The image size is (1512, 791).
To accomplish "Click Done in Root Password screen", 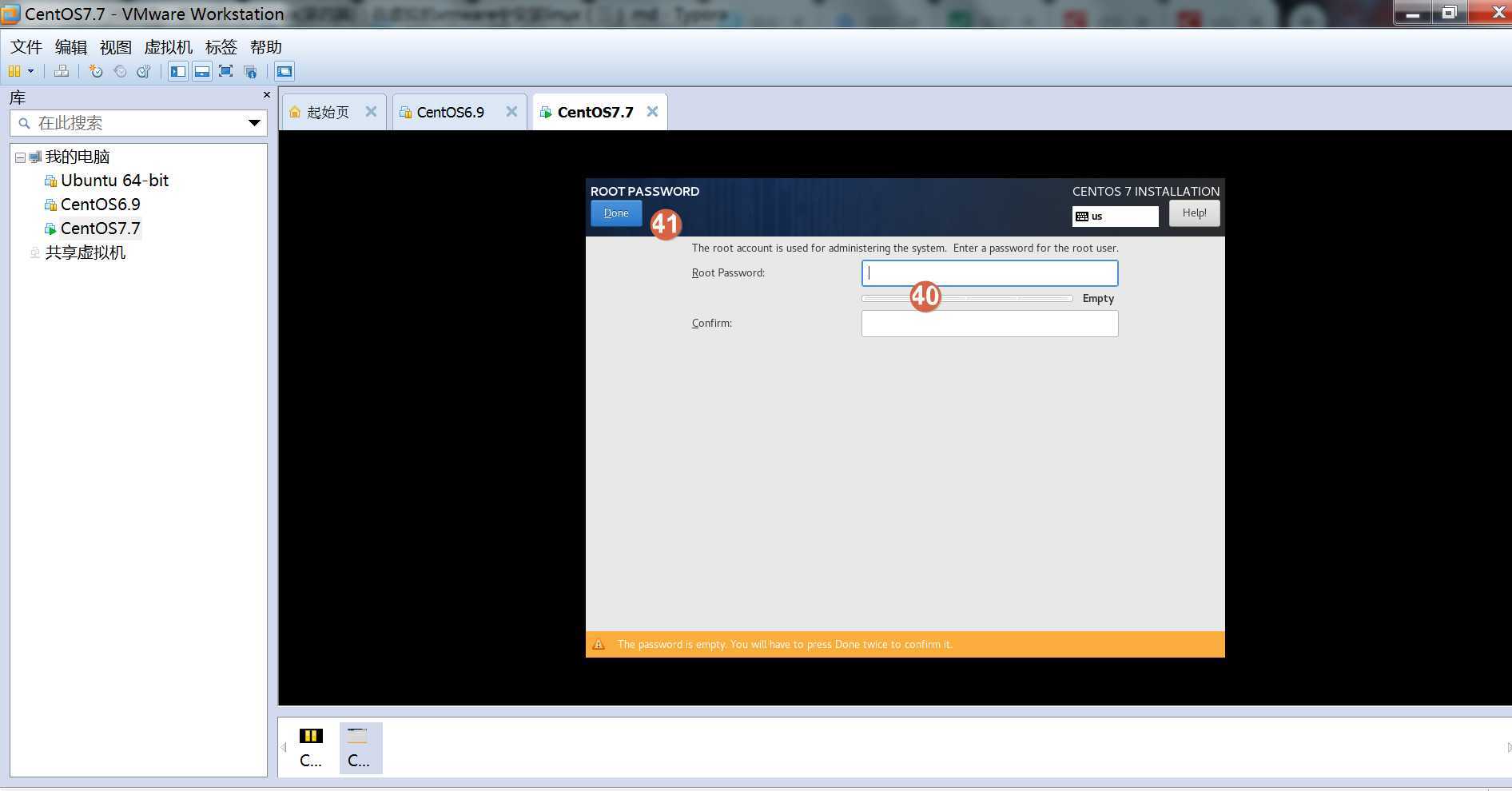I will (616, 213).
